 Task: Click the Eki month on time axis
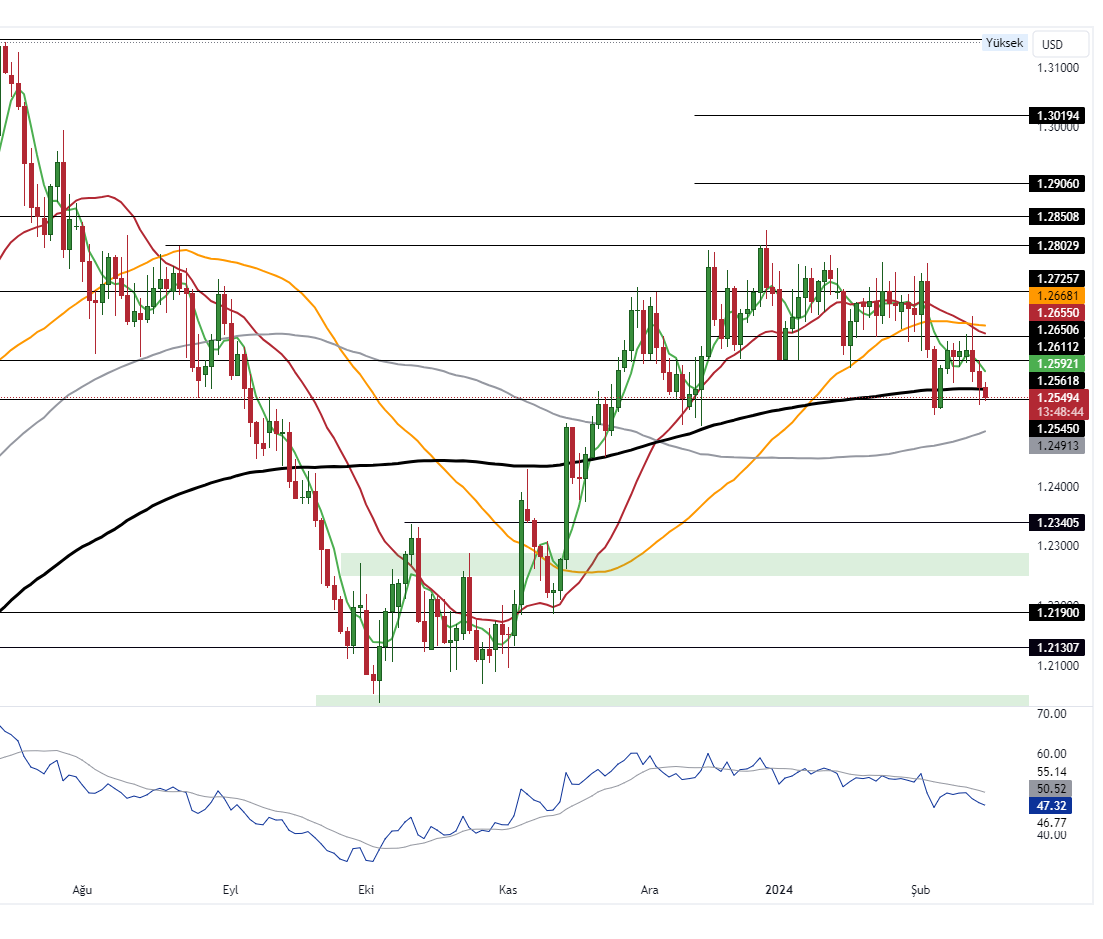[365, 889]
